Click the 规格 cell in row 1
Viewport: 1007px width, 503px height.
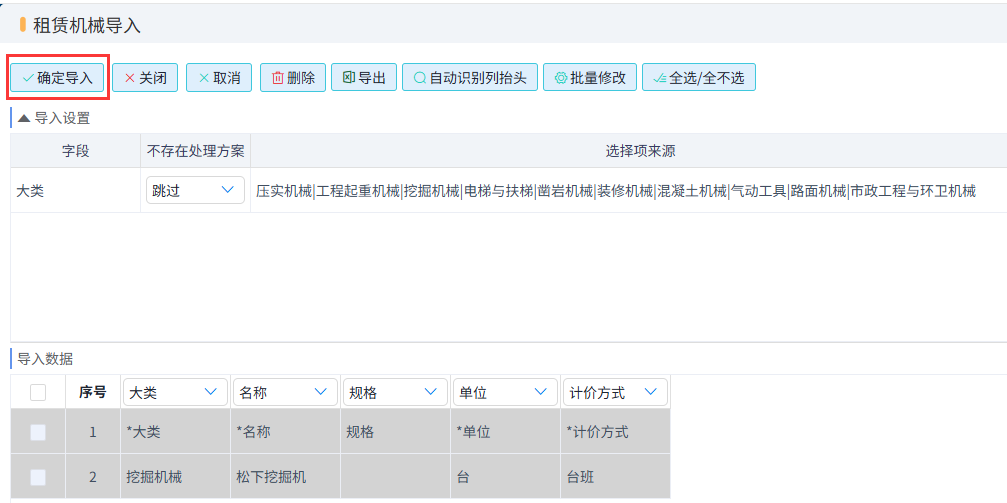tap(395, 432)
